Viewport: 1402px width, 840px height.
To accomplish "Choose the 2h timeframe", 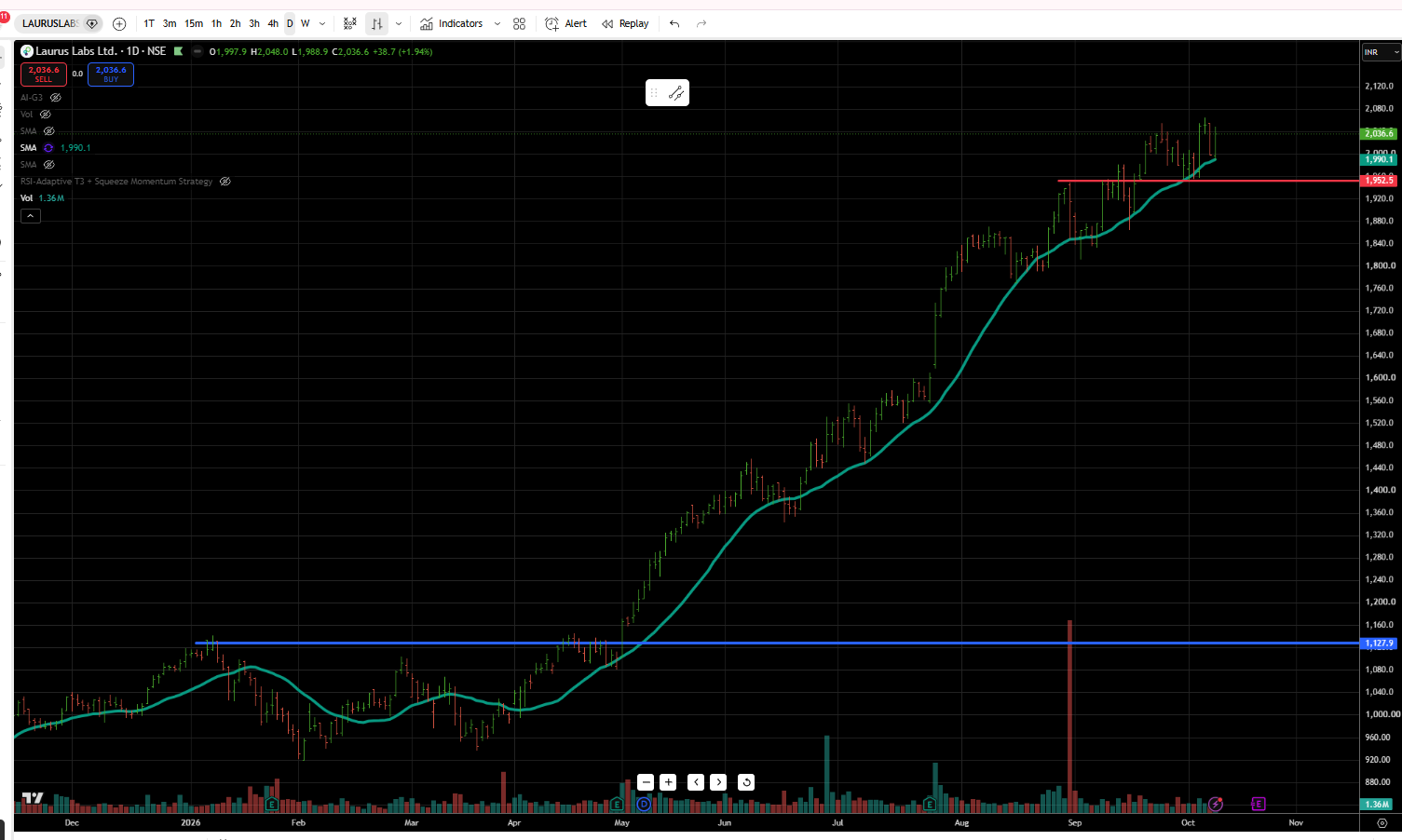I will 235,23.
